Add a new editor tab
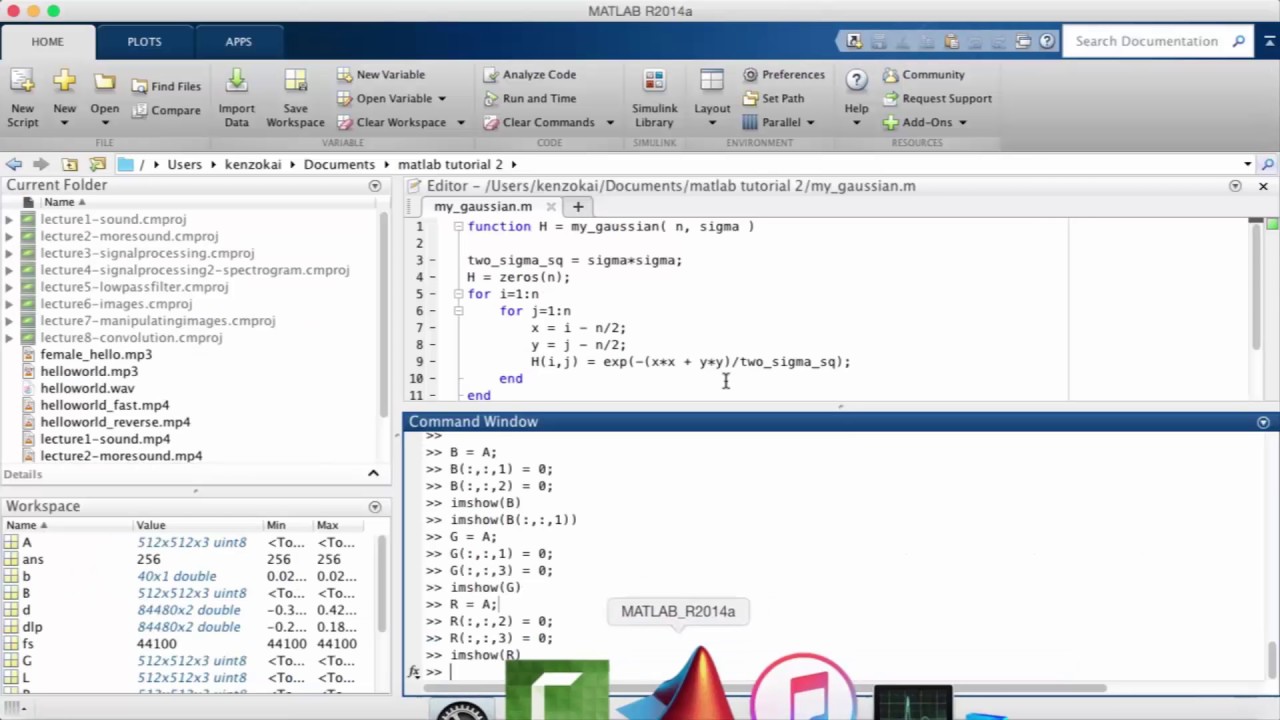Screen dimensions: 1280x720 577,206
